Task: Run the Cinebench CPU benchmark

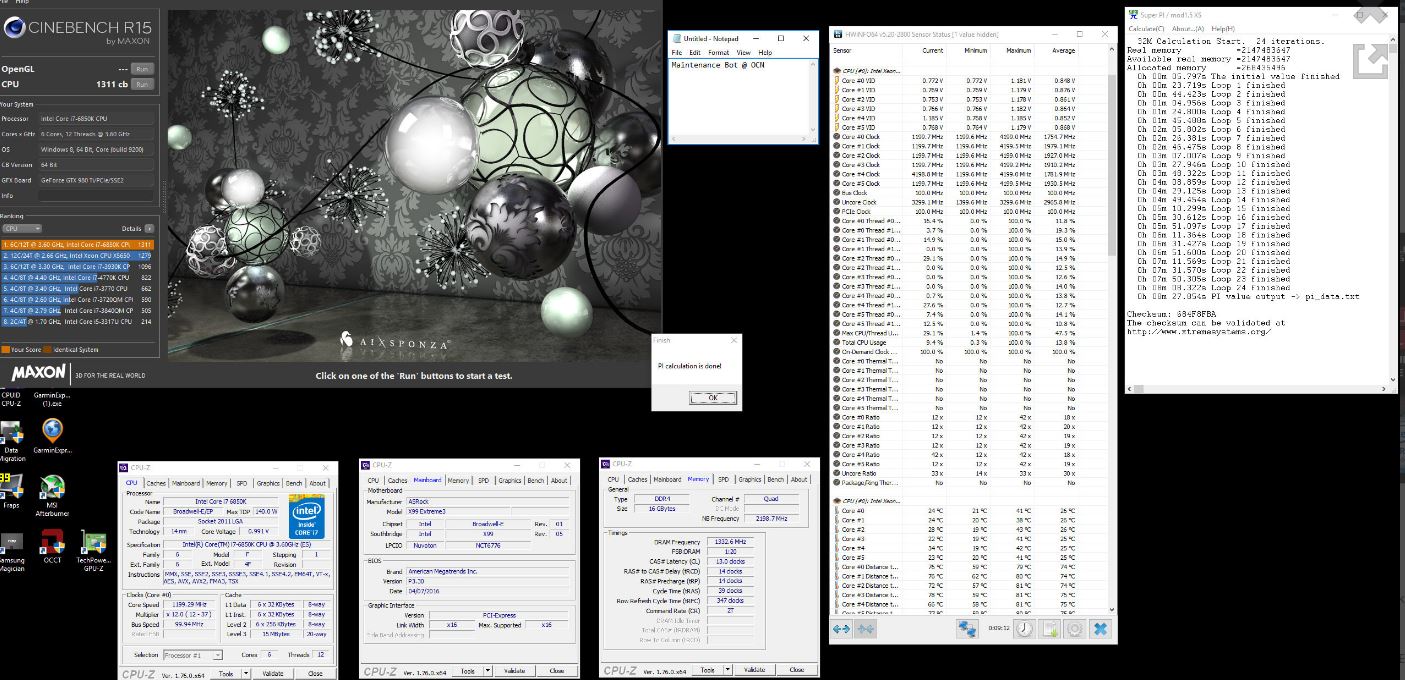Action: tap(142, 84)
